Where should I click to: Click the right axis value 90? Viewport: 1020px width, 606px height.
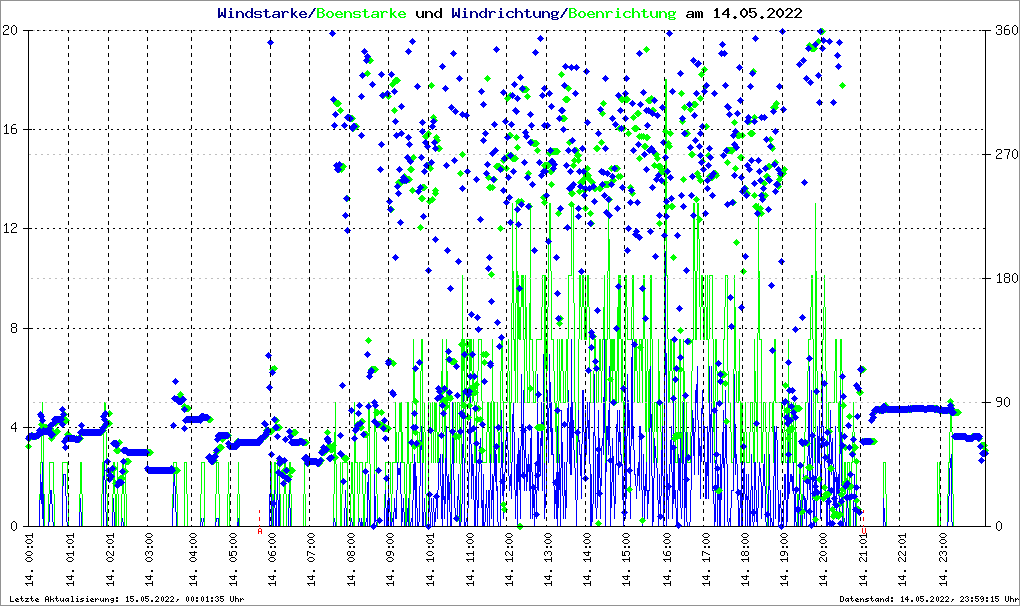[x=1002, y=403]
